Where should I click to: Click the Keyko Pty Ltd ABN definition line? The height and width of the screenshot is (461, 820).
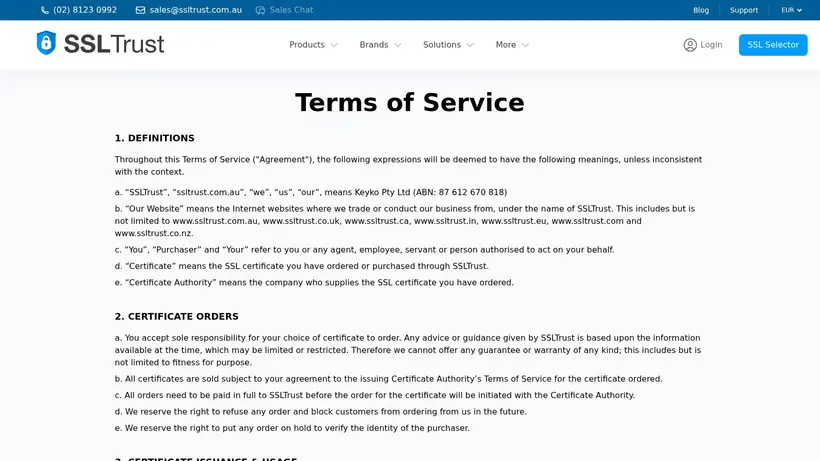point(311,192)
